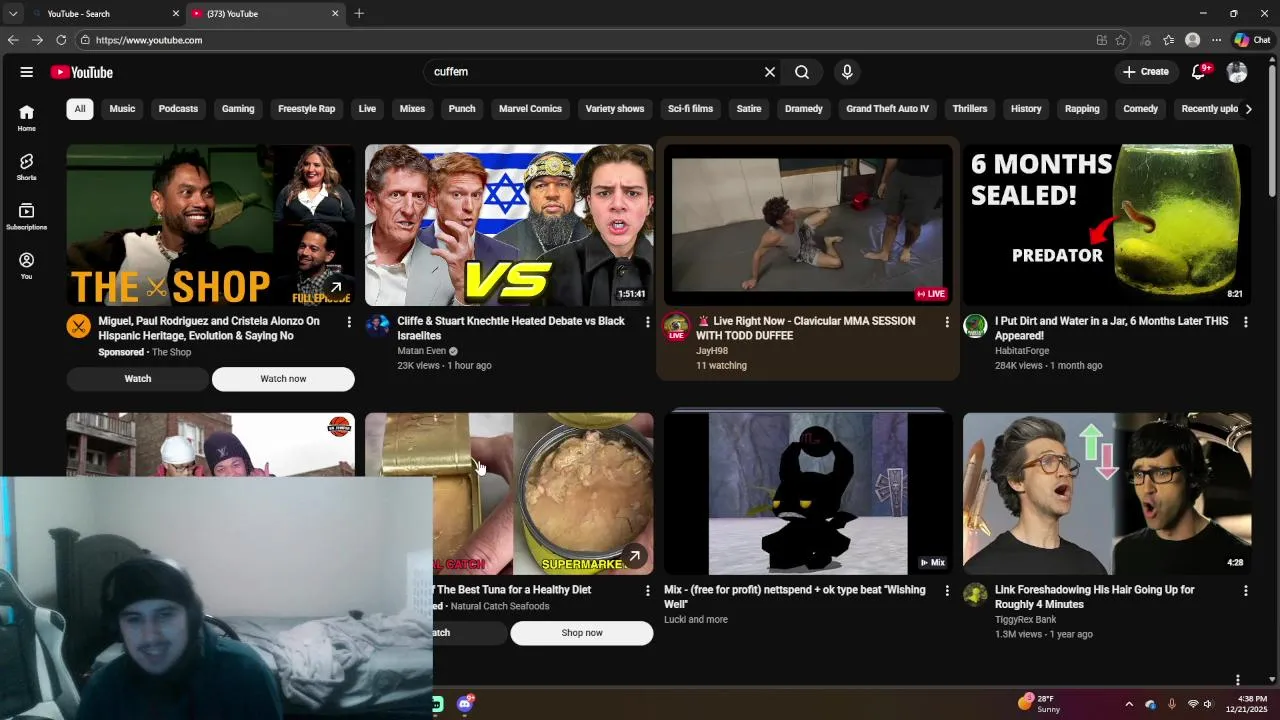Open the Cliffe & Stuart debate thumbnail
This screenshot has width=1280, height=720.
(509, 225)
